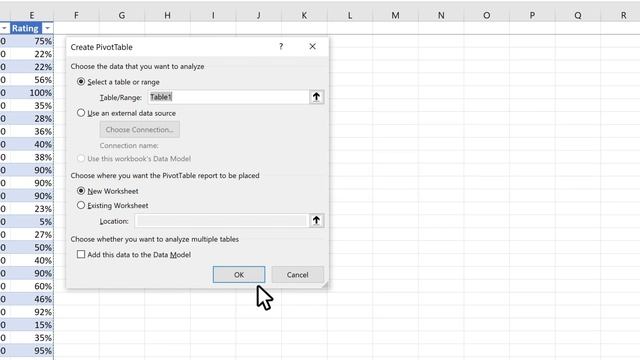Screen dimensions: 640x360
Task: Select the cell showing 75%
Action: (31, 41)
